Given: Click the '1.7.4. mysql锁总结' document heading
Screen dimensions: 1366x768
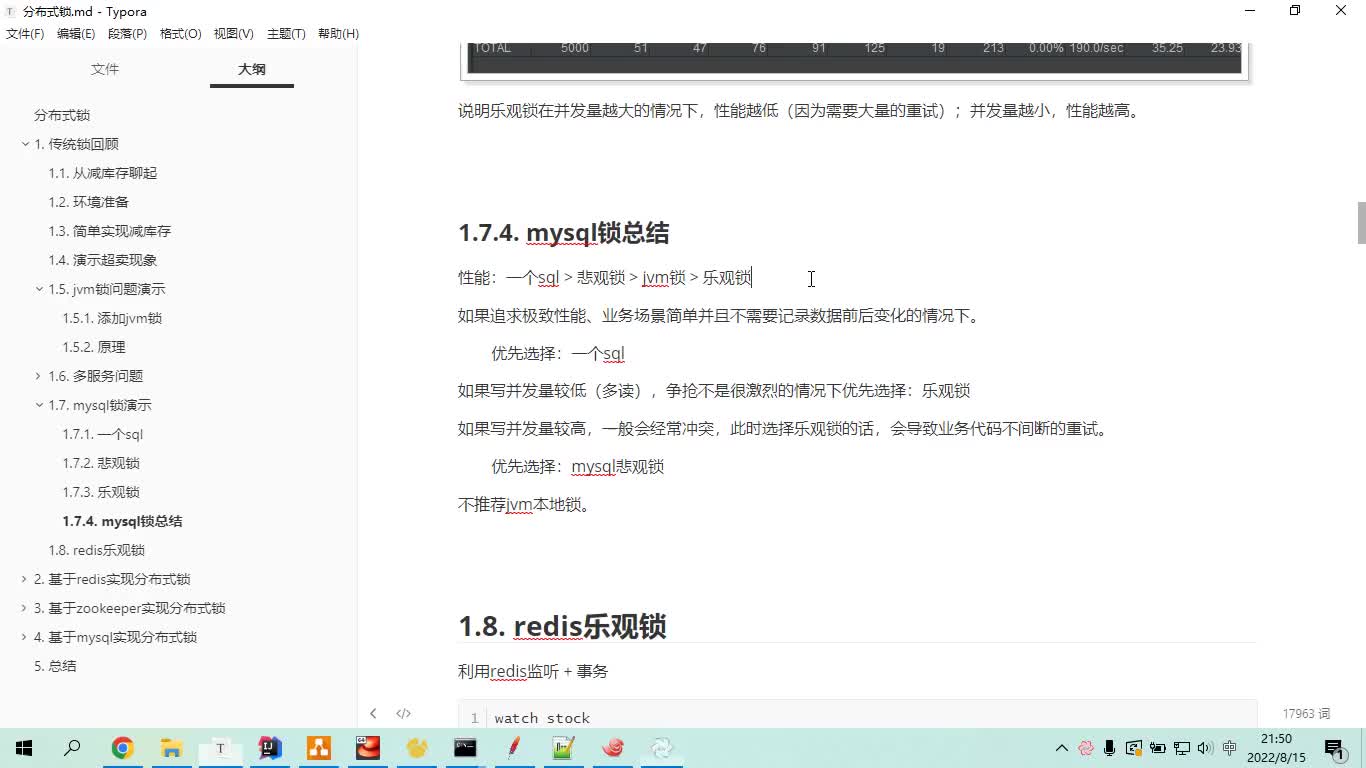Looking at the screenshot, I should 563,233.
